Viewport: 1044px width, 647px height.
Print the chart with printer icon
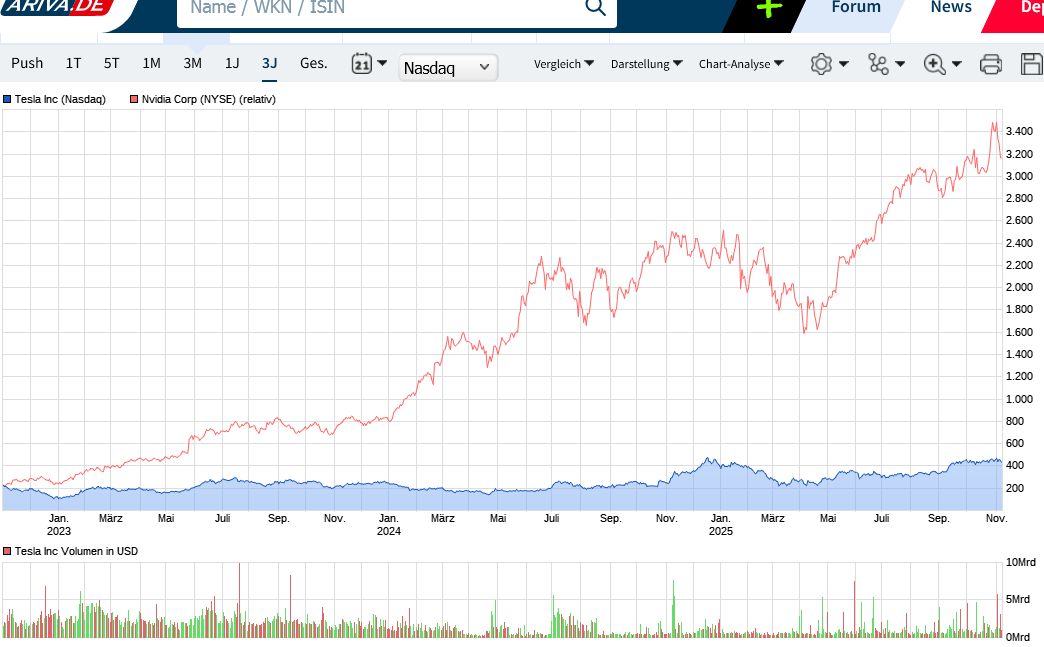[991, 65]
